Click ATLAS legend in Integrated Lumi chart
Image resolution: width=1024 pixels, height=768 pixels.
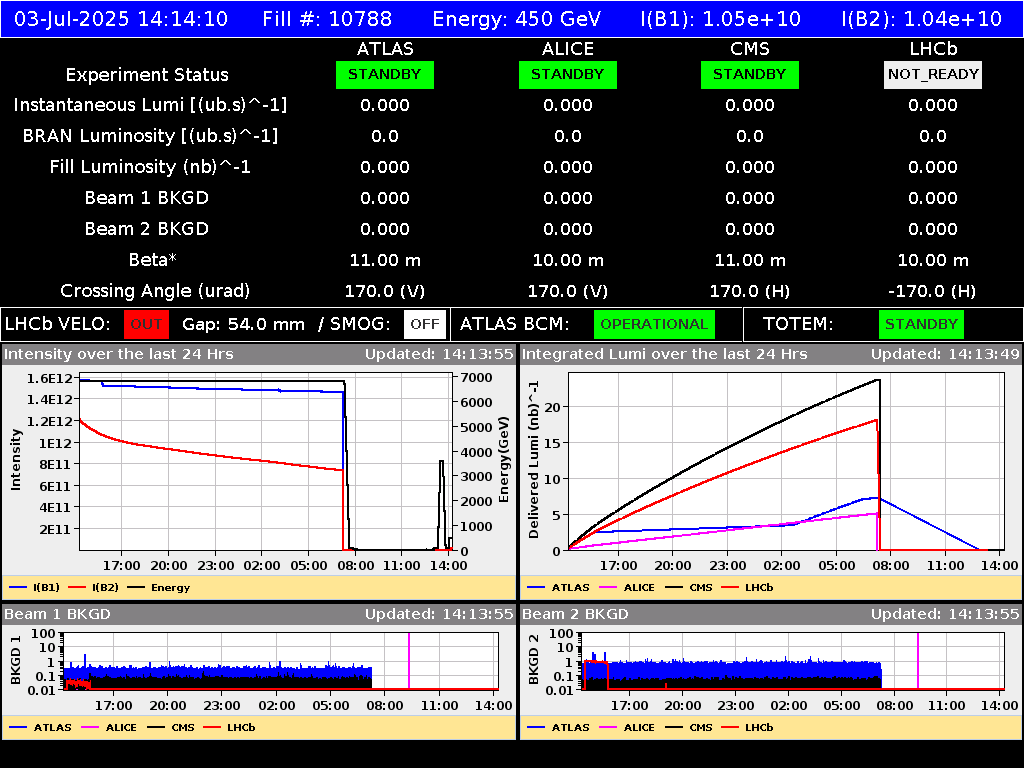[x=558, y=587]
